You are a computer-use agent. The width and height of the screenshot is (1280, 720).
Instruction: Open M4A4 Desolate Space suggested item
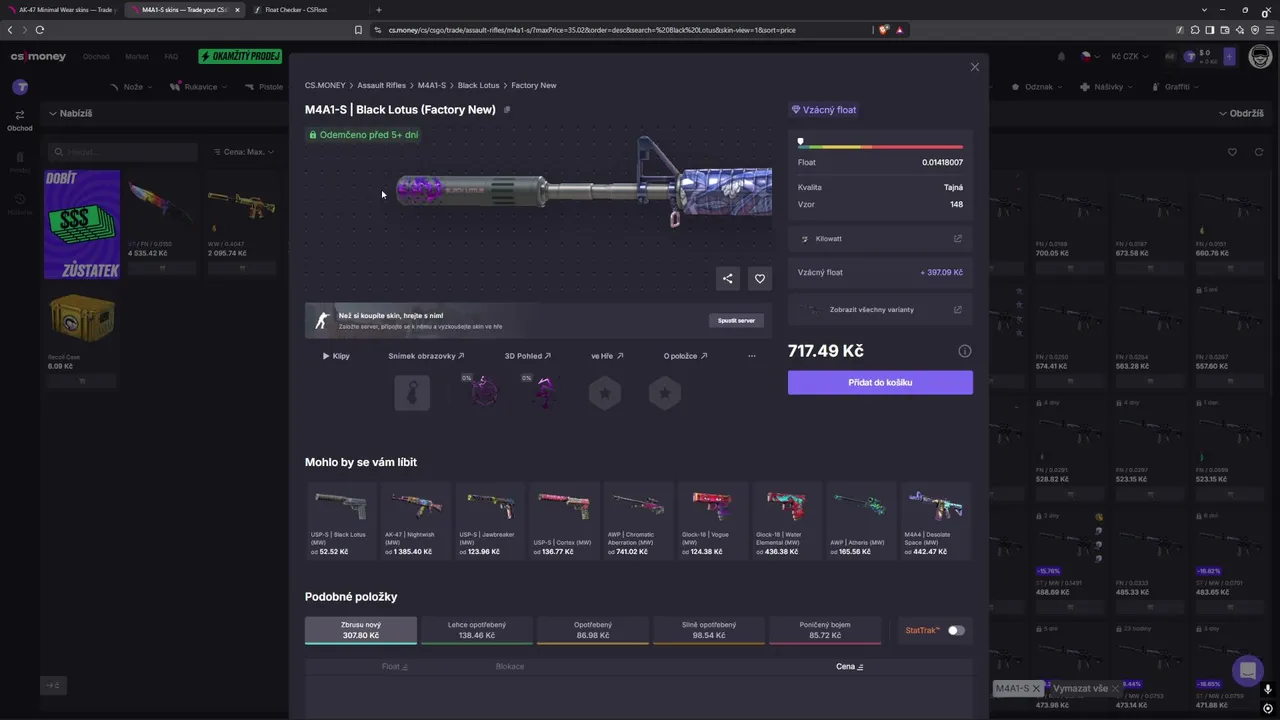tap(935, 521)
